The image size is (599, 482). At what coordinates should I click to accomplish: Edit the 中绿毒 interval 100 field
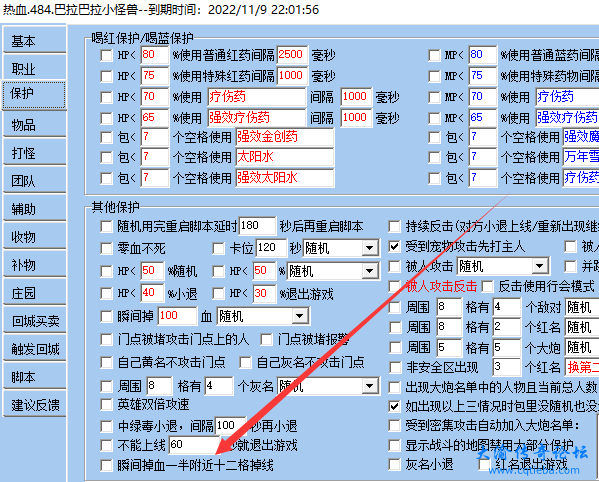(231, 425)
